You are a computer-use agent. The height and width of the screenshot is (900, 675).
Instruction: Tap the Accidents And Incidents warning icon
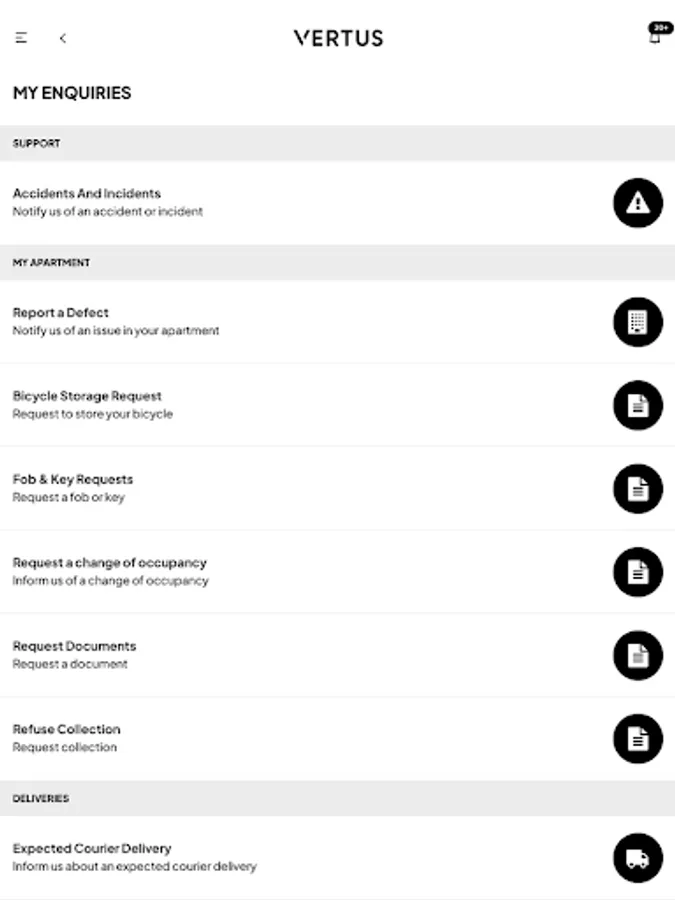pyautogui.click(x=637, y=203)
